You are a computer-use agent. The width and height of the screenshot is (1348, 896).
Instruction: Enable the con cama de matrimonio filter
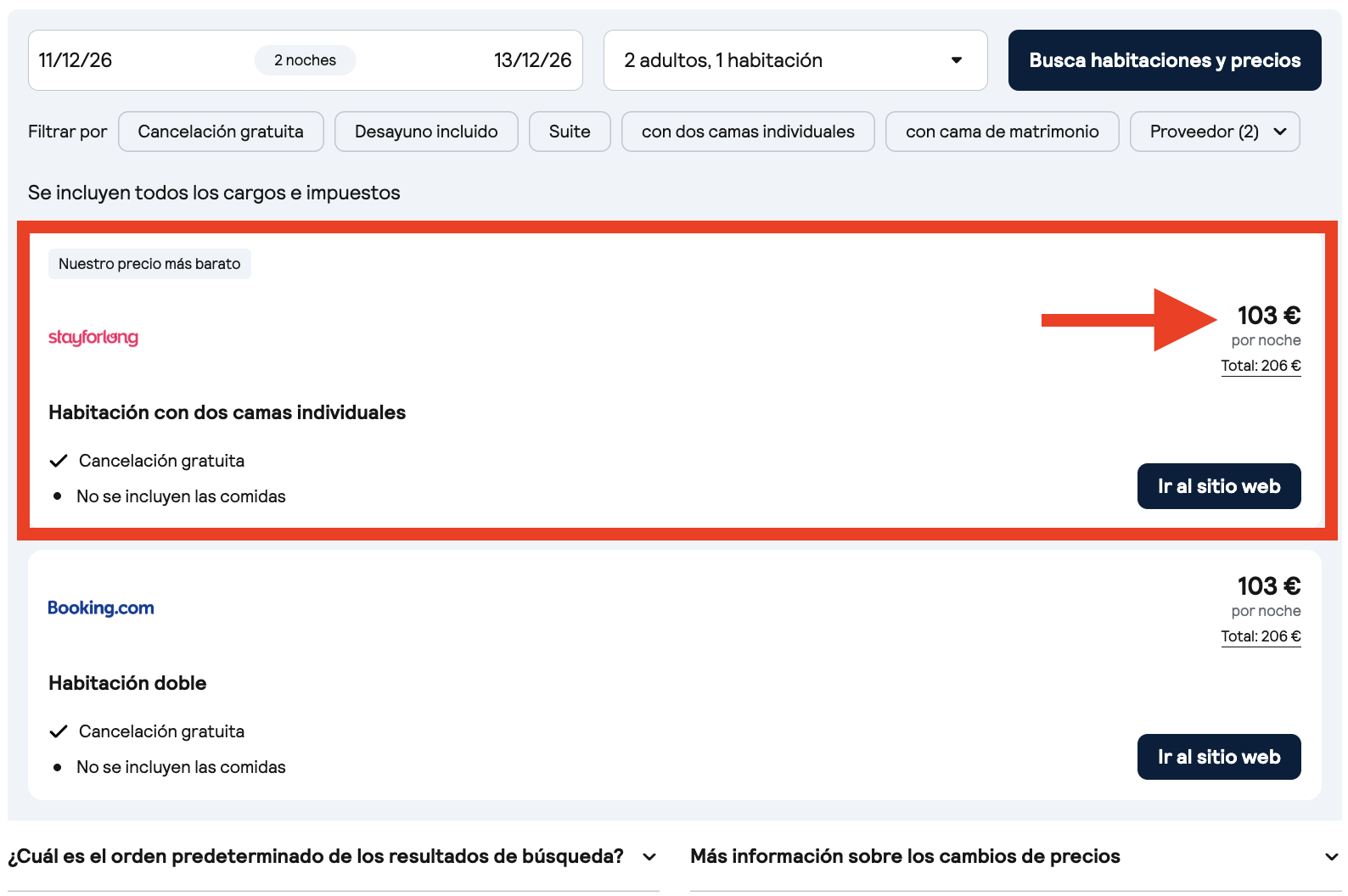[1002, 132]
